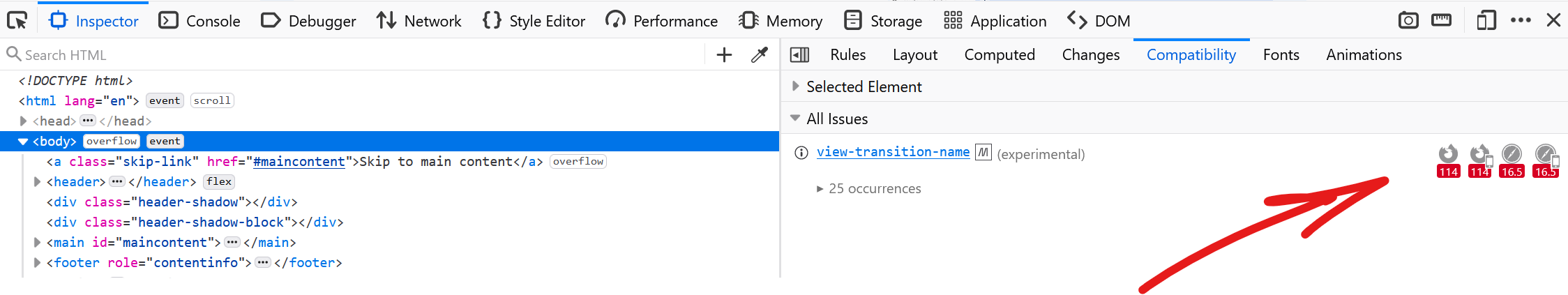
Task: Click the plus icon to add node
Action: point(724,54)
